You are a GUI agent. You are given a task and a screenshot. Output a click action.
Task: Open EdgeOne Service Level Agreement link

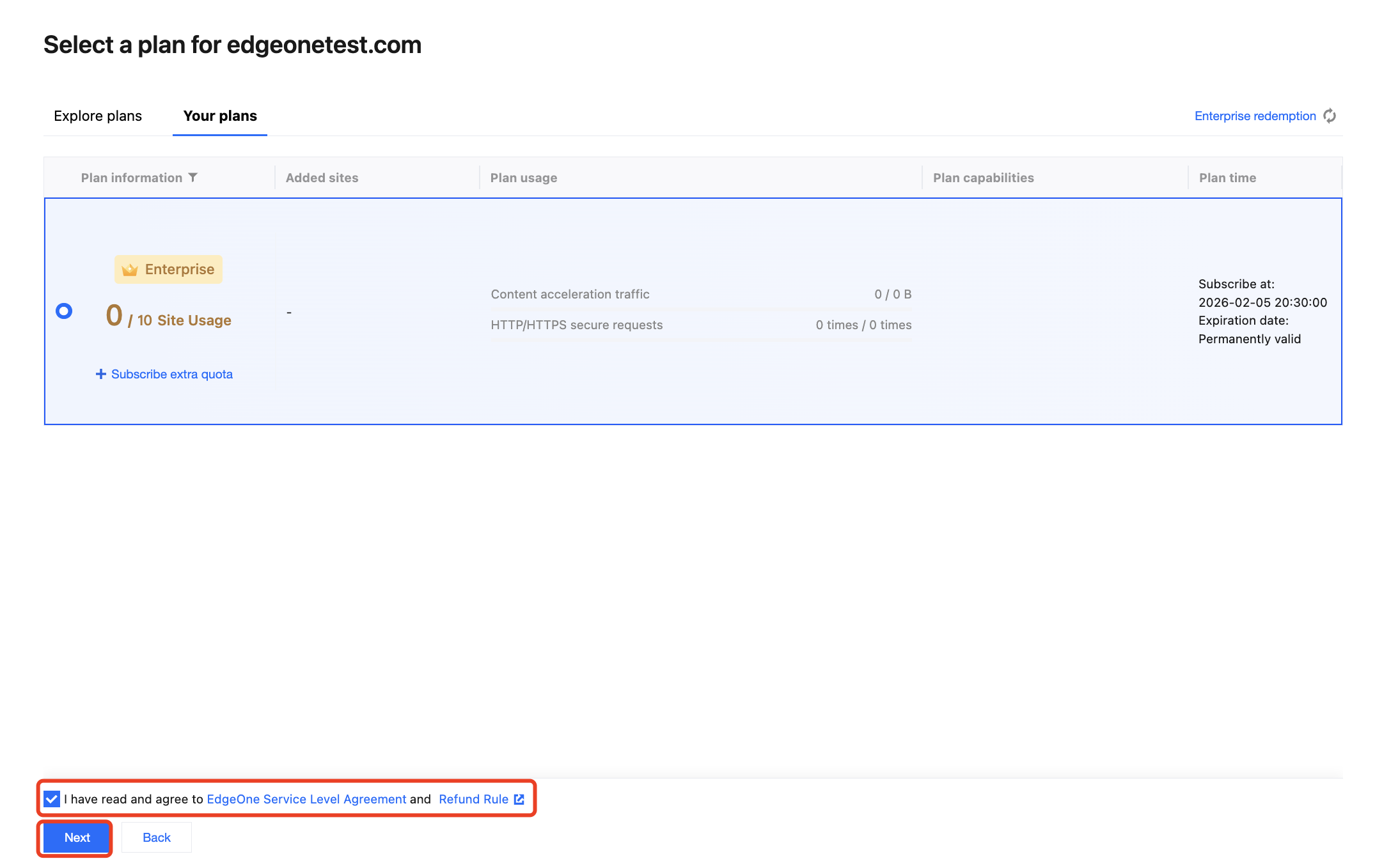click(x=306, y=799)
